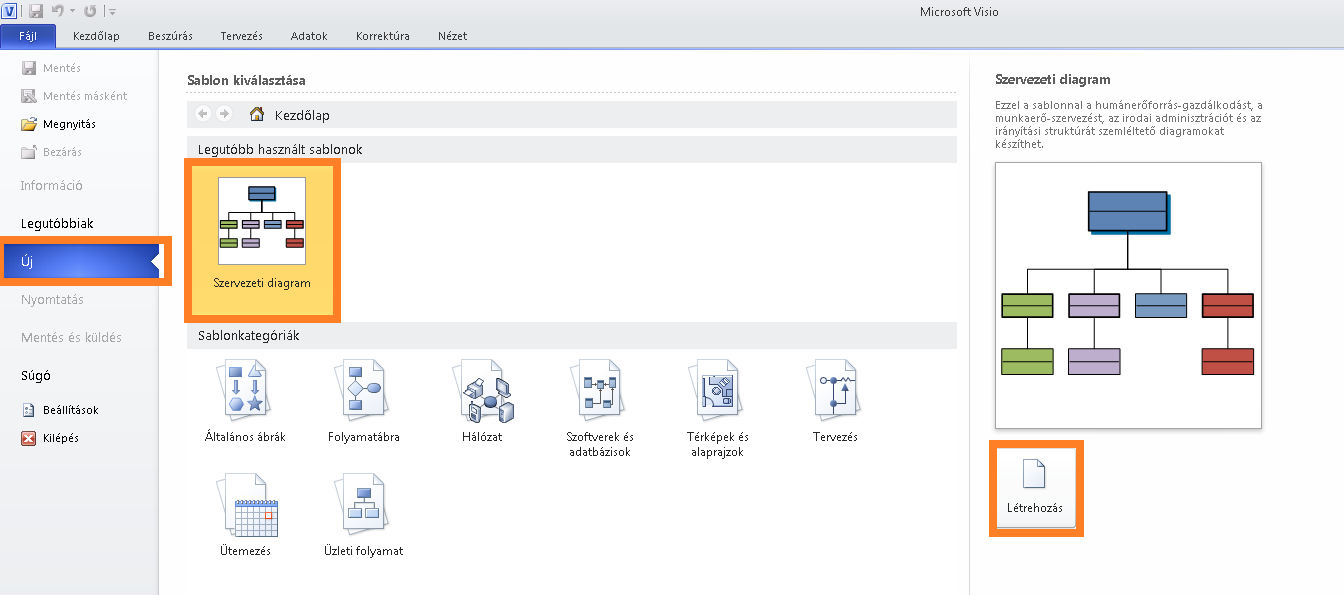Switch to the Beszúrás ribbon tab

[169, 36]
